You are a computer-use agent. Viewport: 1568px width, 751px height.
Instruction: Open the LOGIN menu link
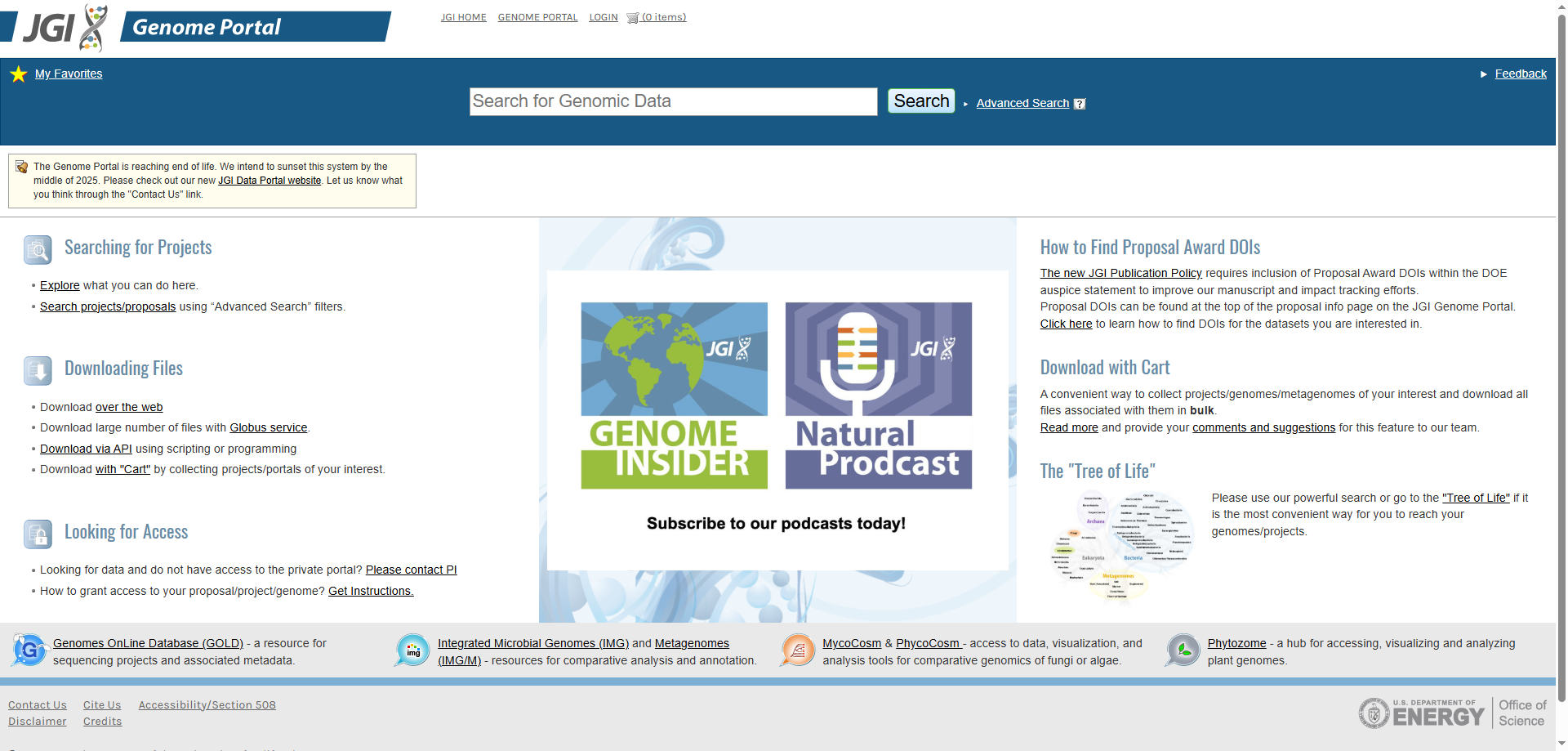click(x=604, y=17)
